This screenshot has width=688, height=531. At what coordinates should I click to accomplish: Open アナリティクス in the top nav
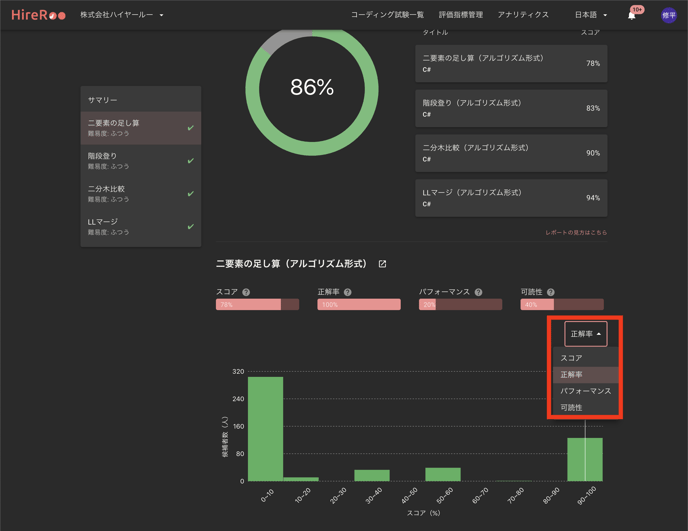[523, 15]
